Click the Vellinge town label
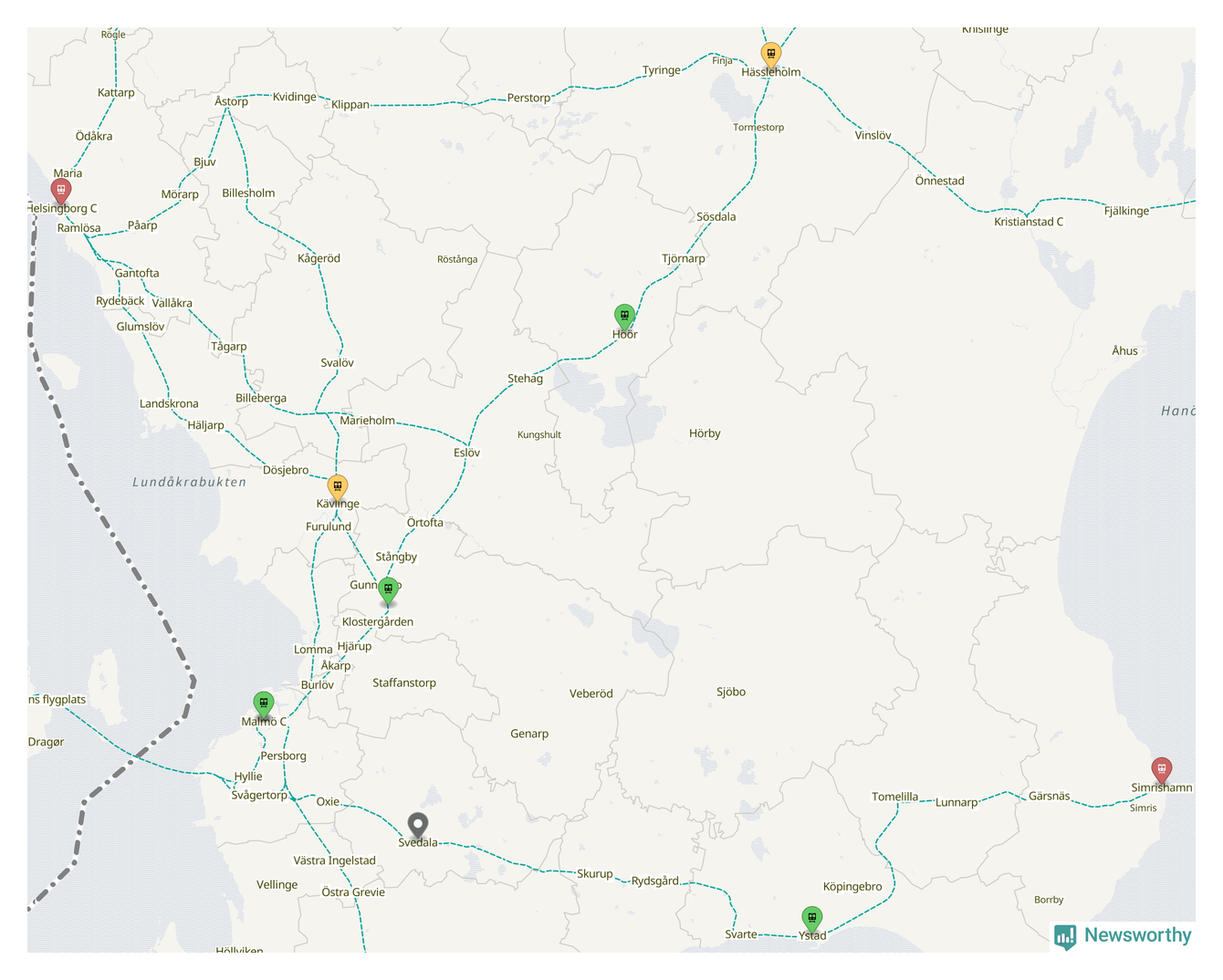Screen dimensions: 1223x980 pos(277,885)
